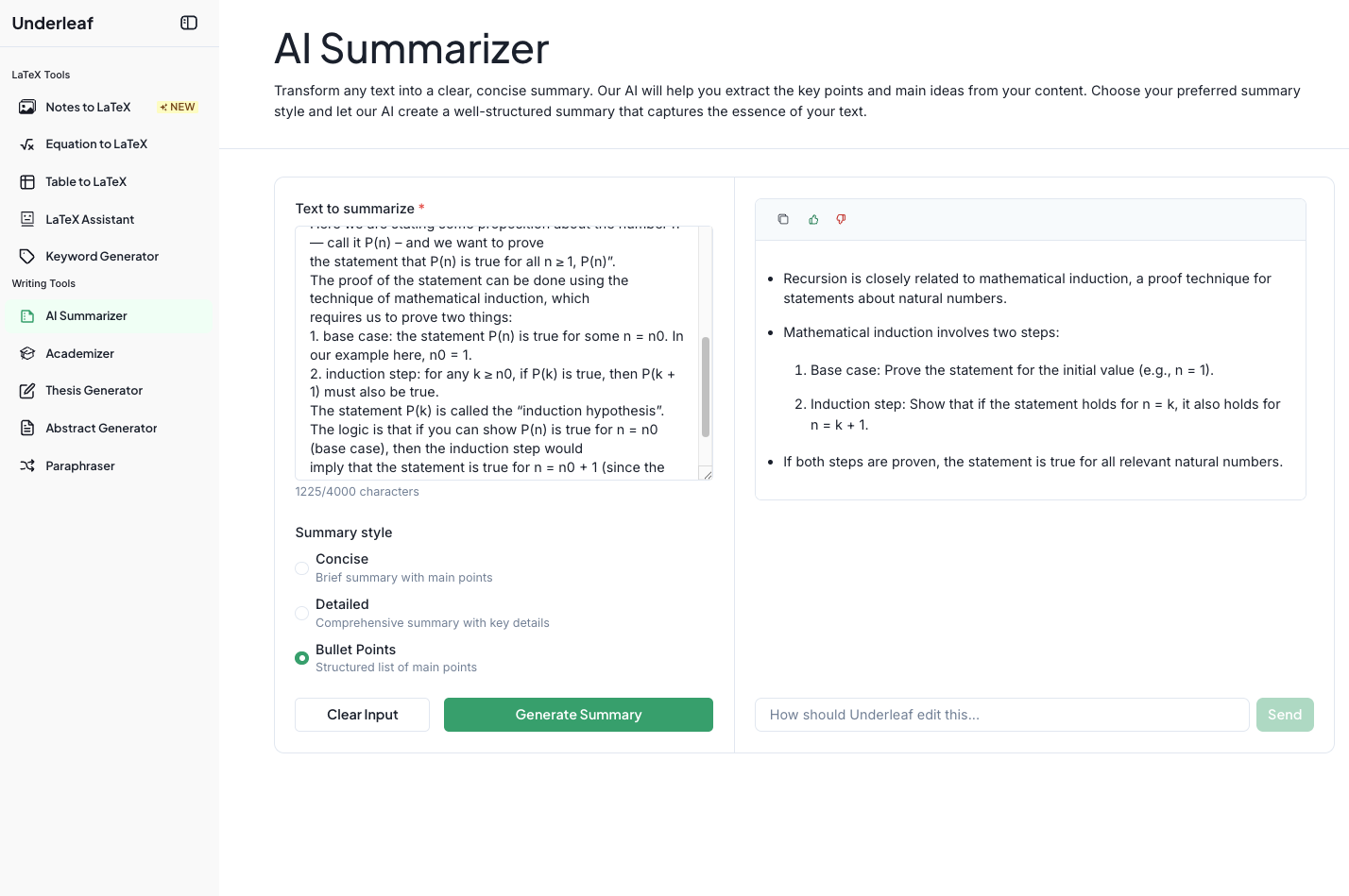Open the Academizer writing tool
This screenshot has height=896, width=1349.
pyautogui.click(x=78, y=353)
